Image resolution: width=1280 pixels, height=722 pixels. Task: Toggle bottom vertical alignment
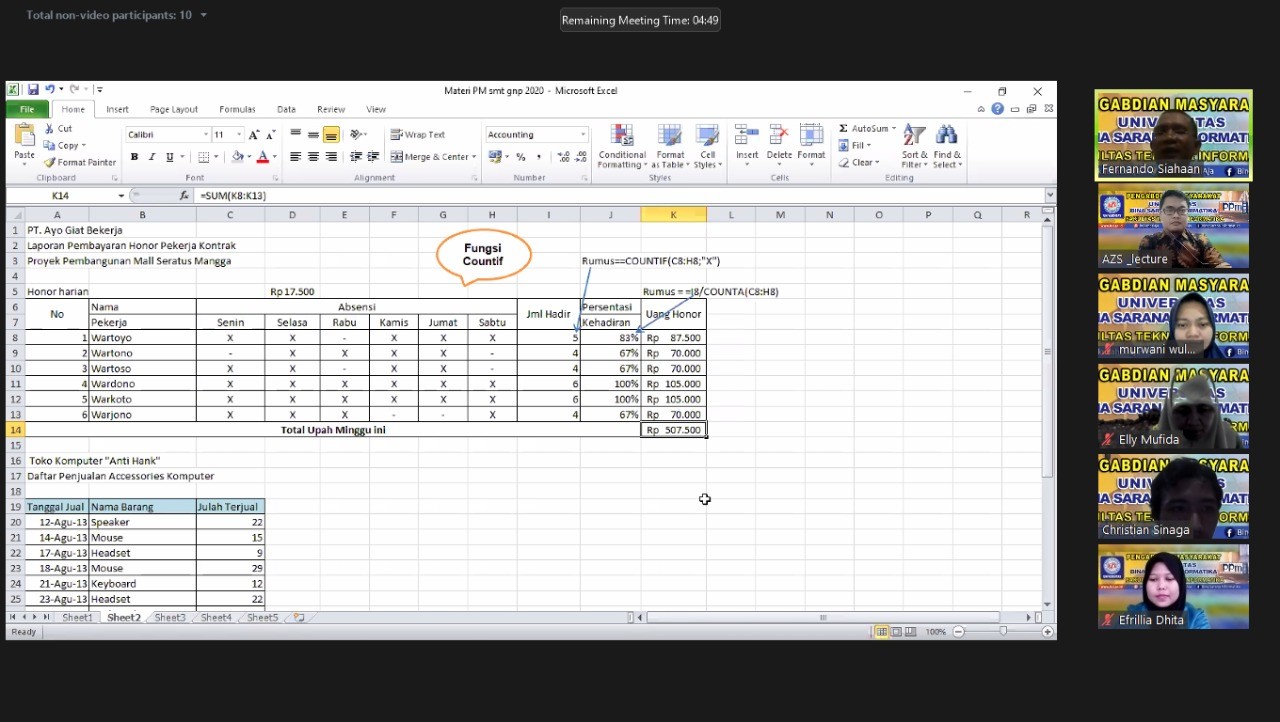click(x=331, y=134)
